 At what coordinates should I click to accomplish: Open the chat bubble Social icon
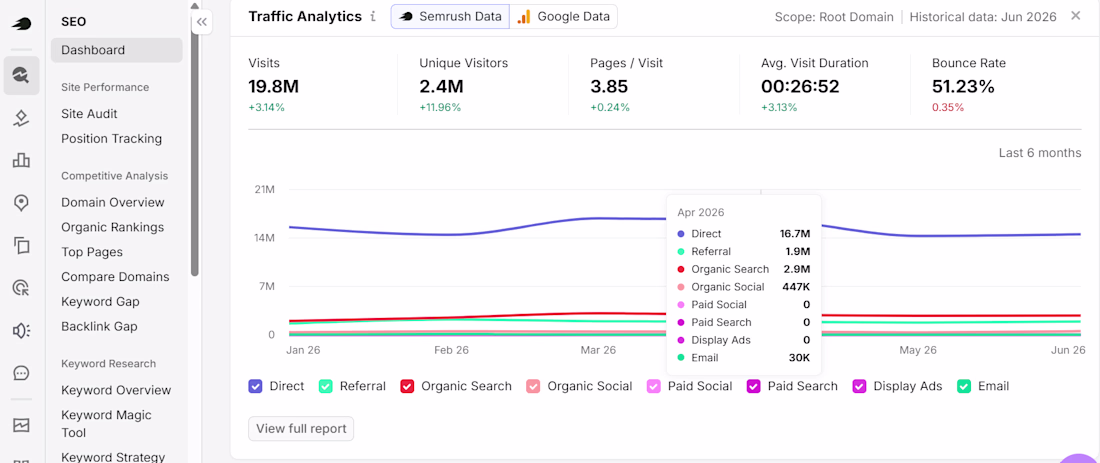point(21,373)
